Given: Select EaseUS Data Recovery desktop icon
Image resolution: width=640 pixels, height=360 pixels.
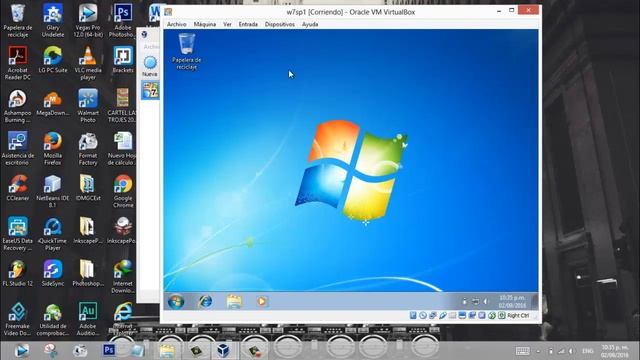Looking at the screenshot, I should coord(18,233).
